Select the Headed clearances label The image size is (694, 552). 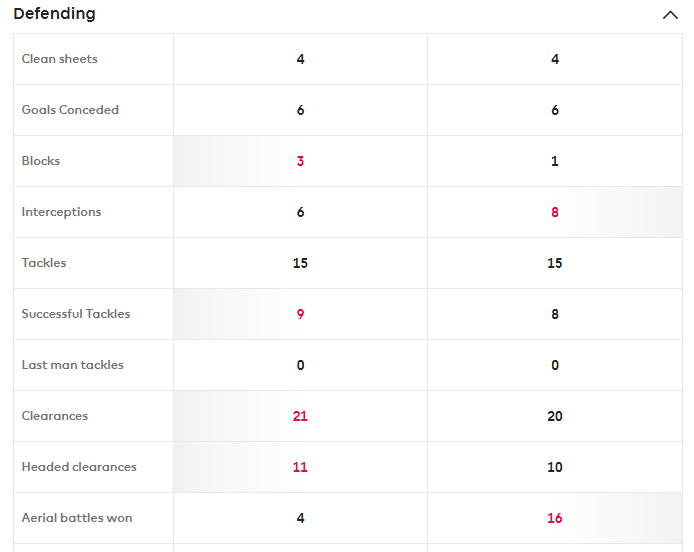coord(79,467)
